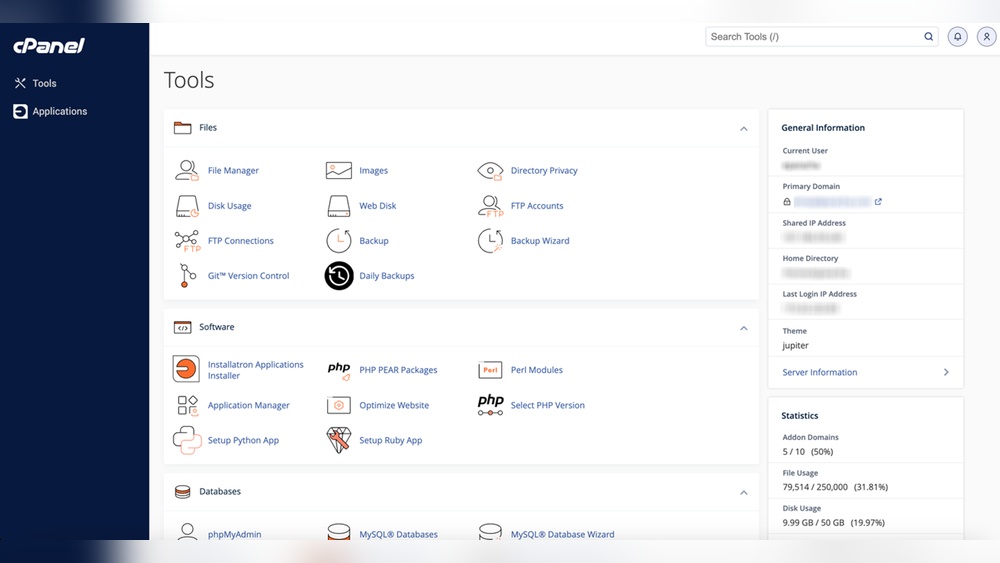
Task: Open the user account avatar menu
Action: coord(987,37)
